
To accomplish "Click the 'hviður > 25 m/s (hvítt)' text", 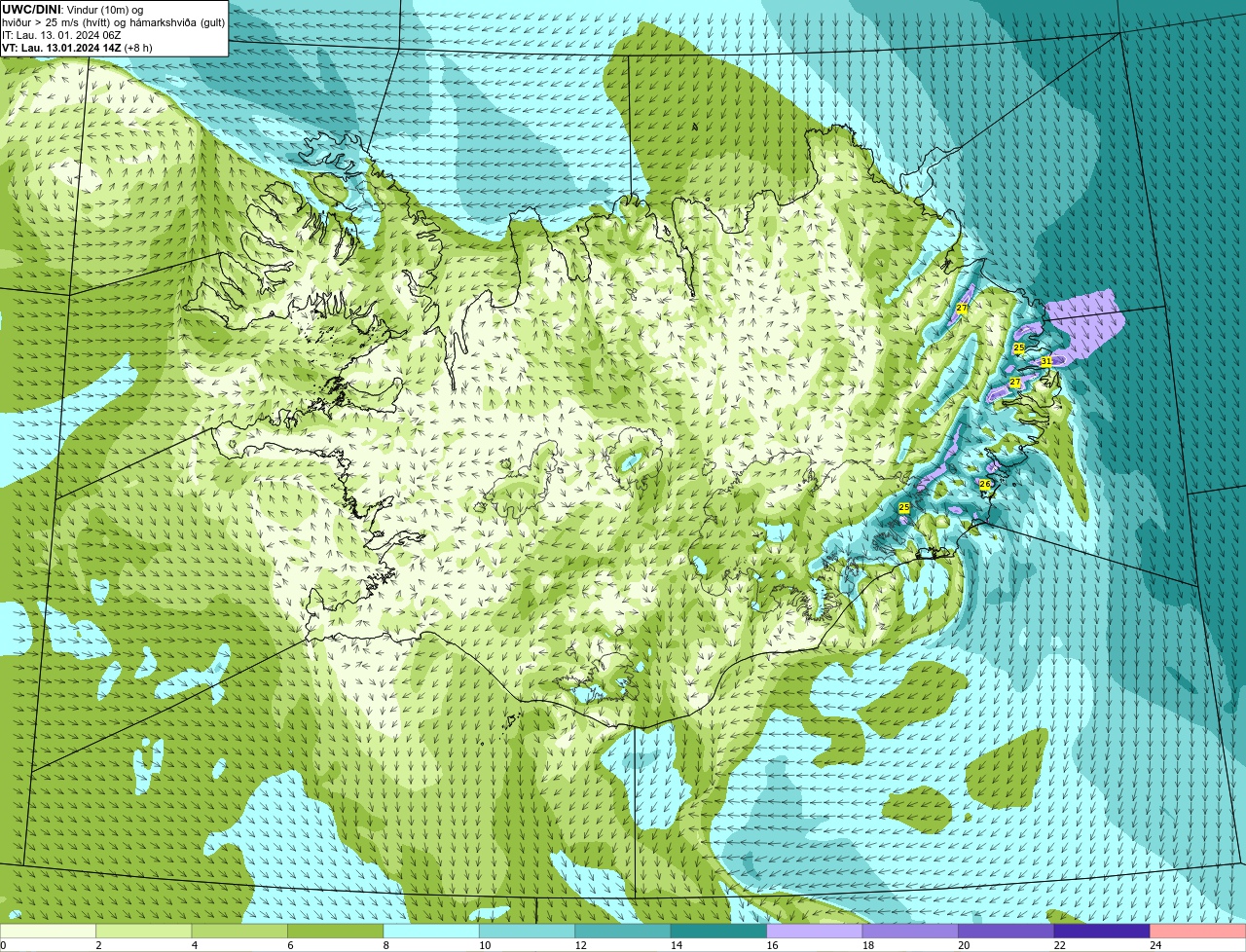I will [x=56, y=22].
